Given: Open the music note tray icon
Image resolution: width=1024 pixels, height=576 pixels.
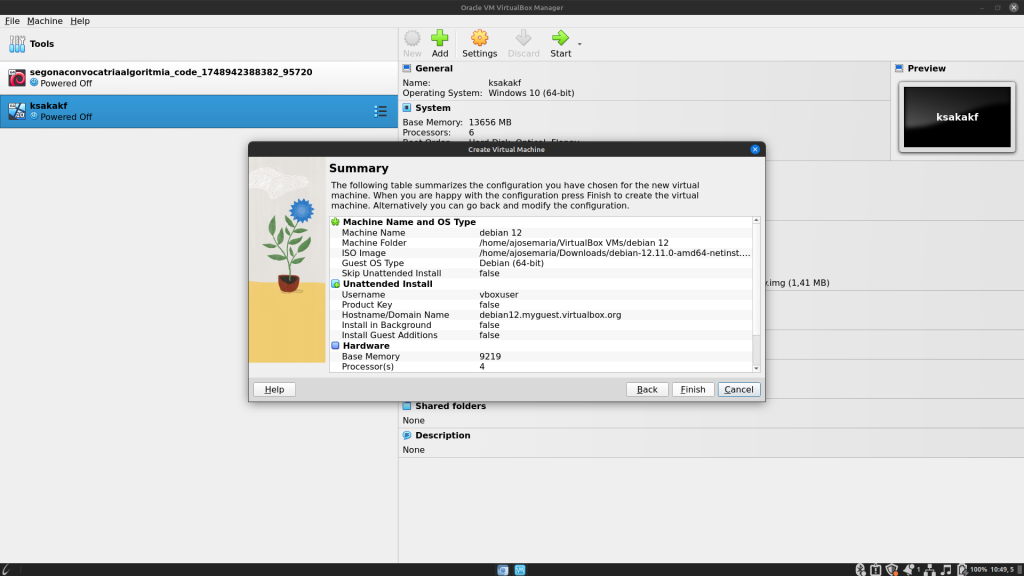Looking at the screenshot, I should [x=946, y=569].
